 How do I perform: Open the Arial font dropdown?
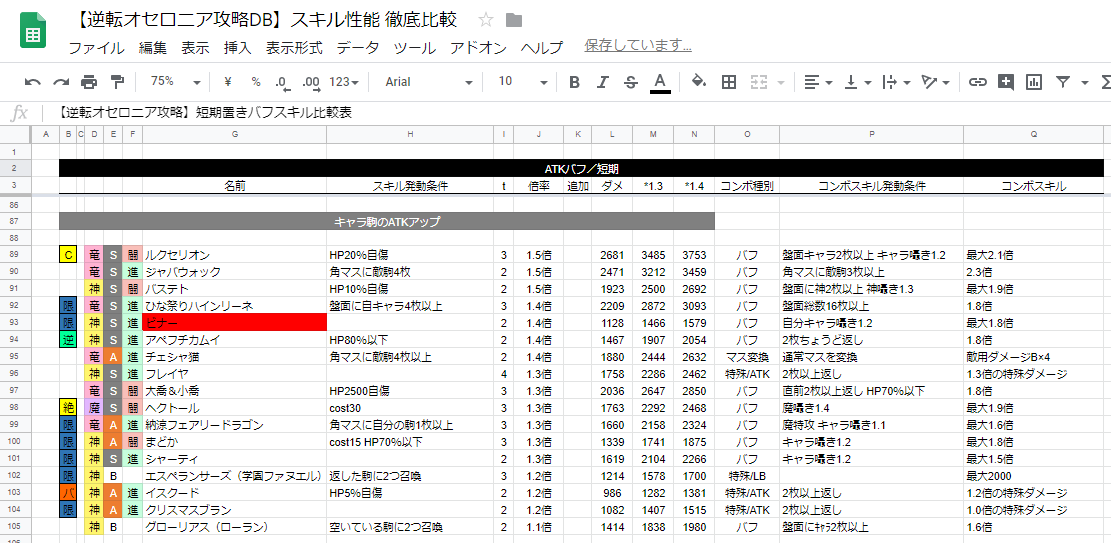429,82
